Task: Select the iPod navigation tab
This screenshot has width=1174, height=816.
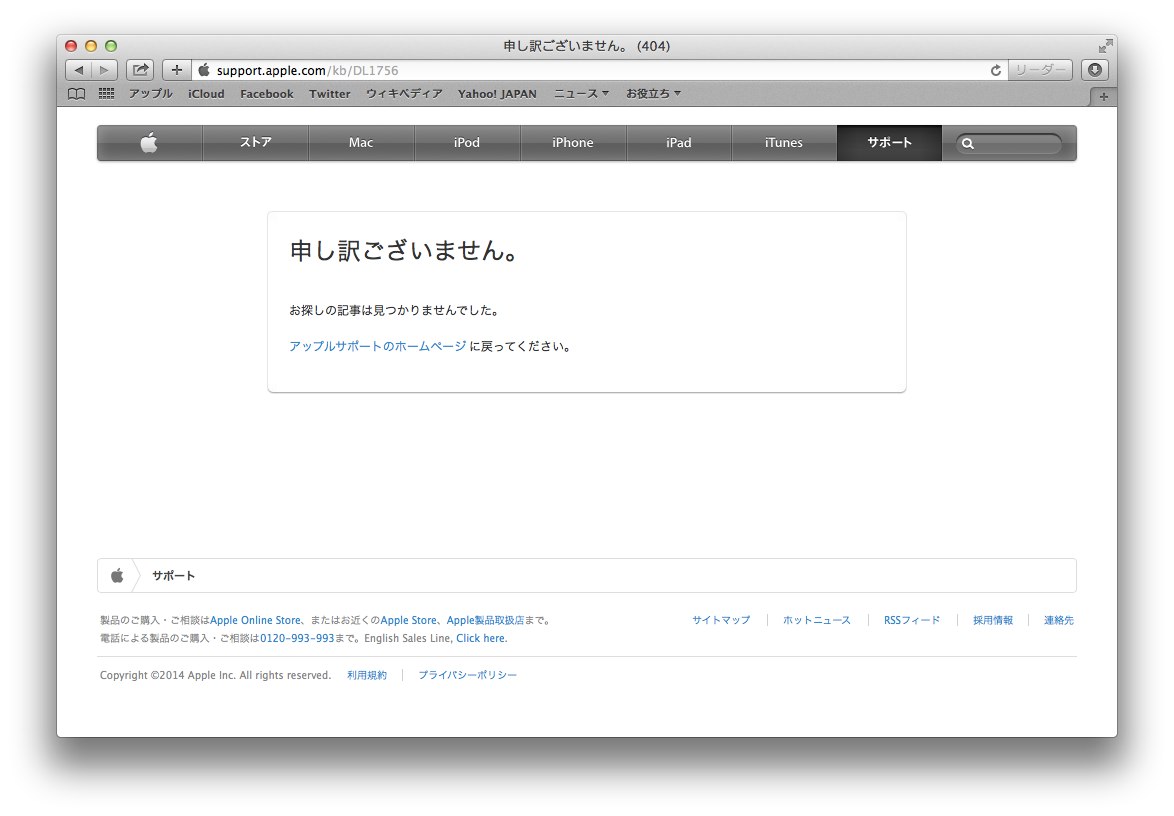Action: 466,142
